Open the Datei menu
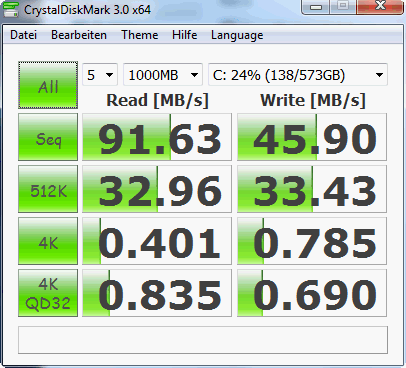The image size is (406, 368). [23, 35]
